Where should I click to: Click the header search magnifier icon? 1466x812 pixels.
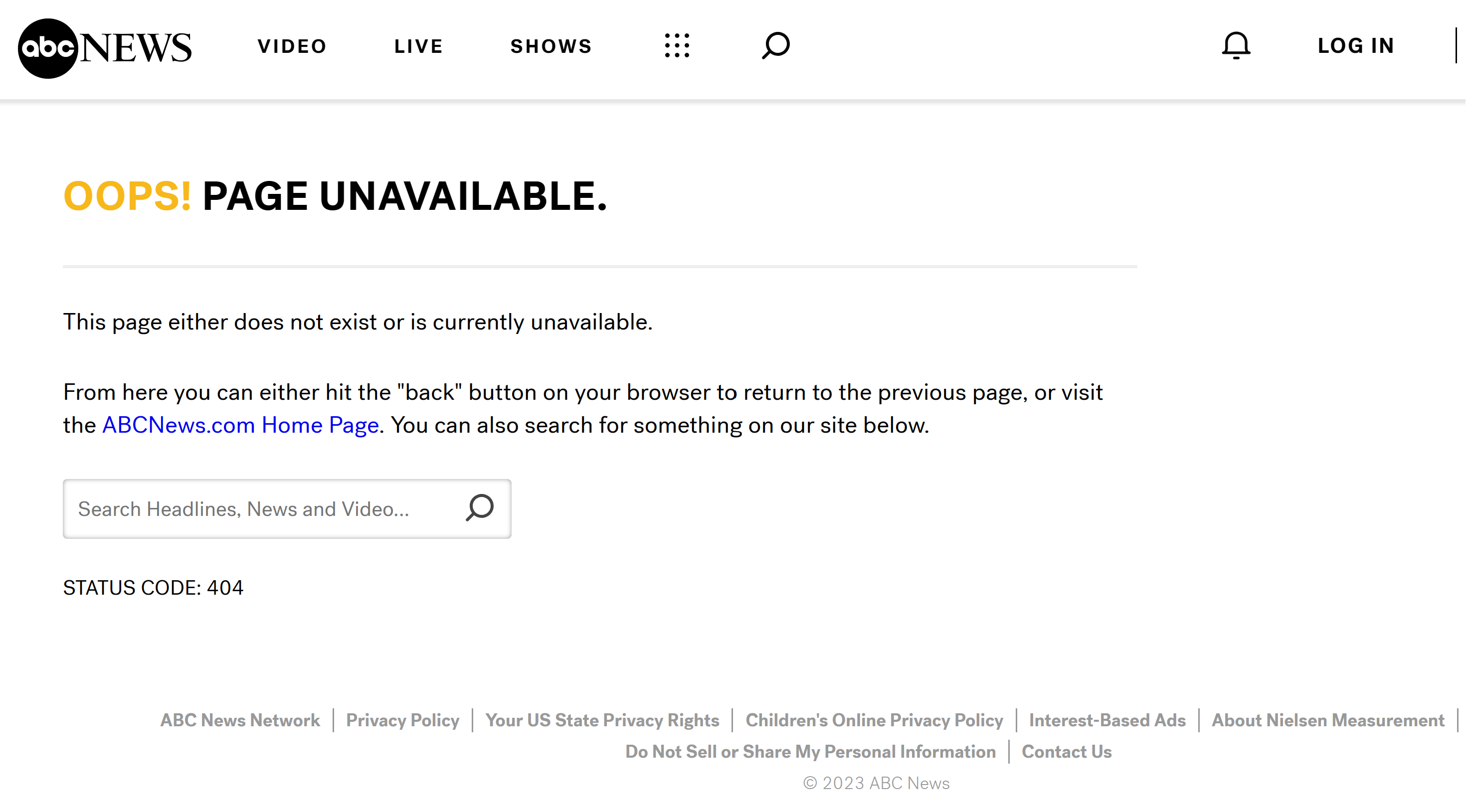[776, 45]
